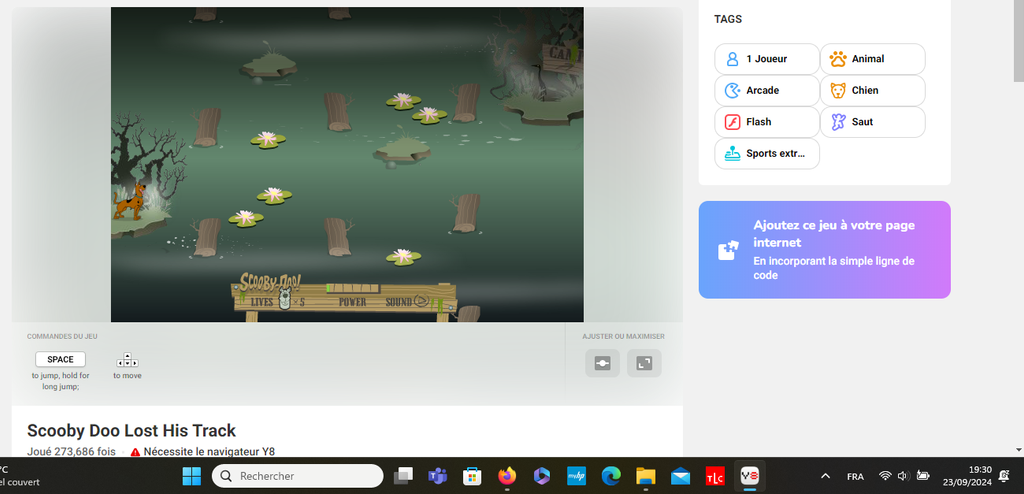Open the volume control in system tray
Image resolution: width=1024 pixels, height=494 pixels.
coord(904,476)
